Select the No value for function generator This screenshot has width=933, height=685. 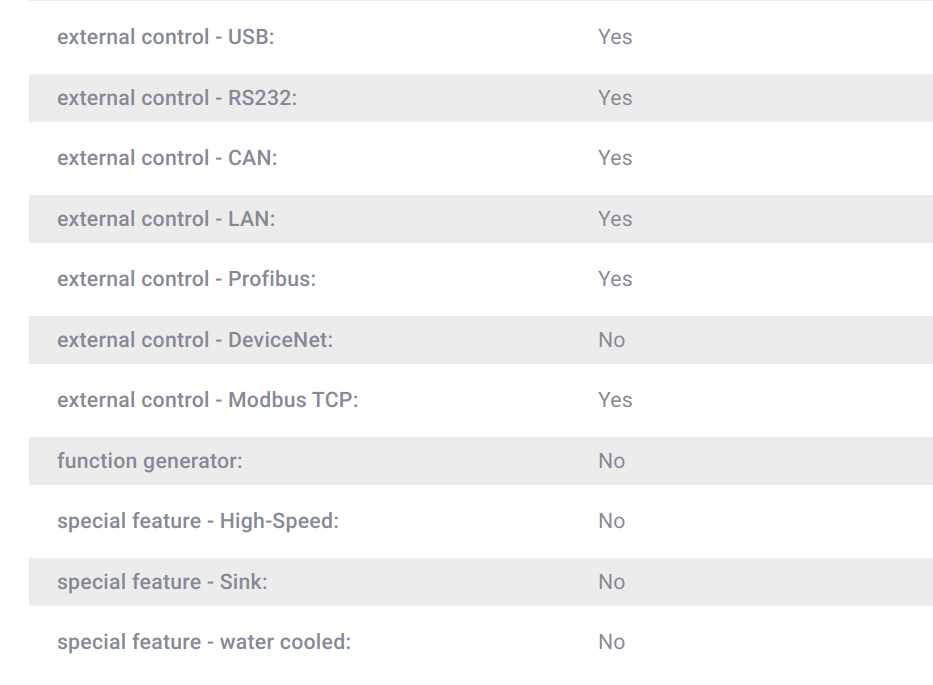pyautogui.click(x=611, y=461)
